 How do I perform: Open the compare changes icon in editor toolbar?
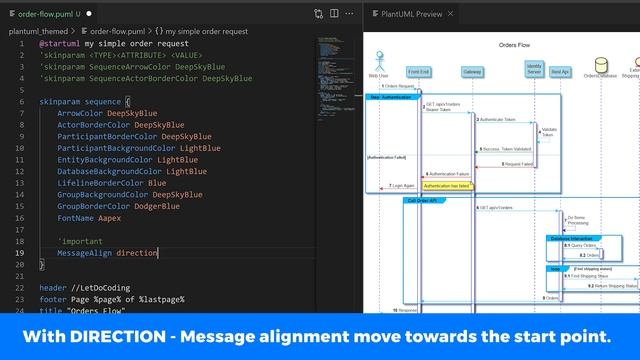pos(318,13)
